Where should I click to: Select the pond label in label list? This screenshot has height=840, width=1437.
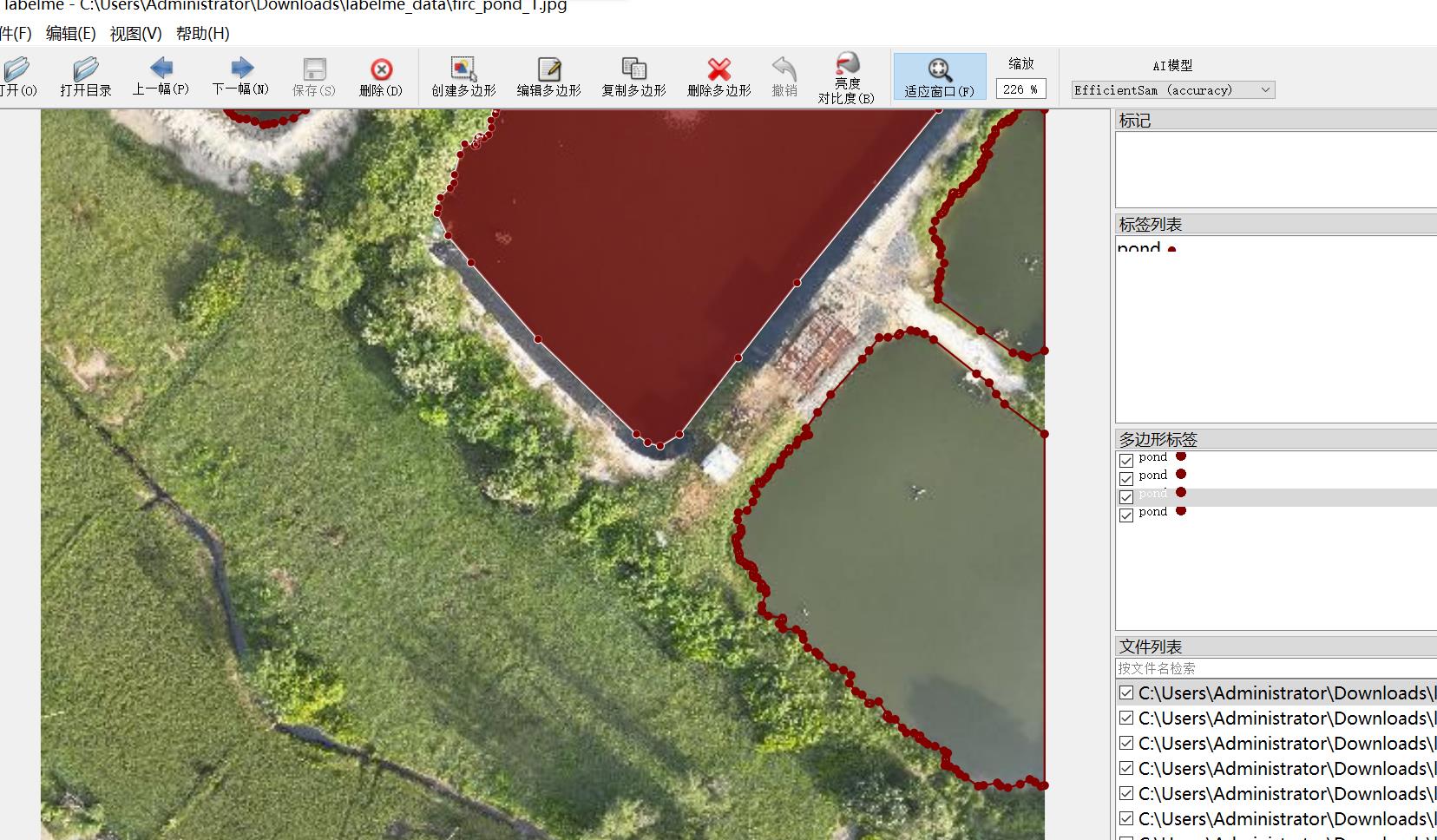1139,248
